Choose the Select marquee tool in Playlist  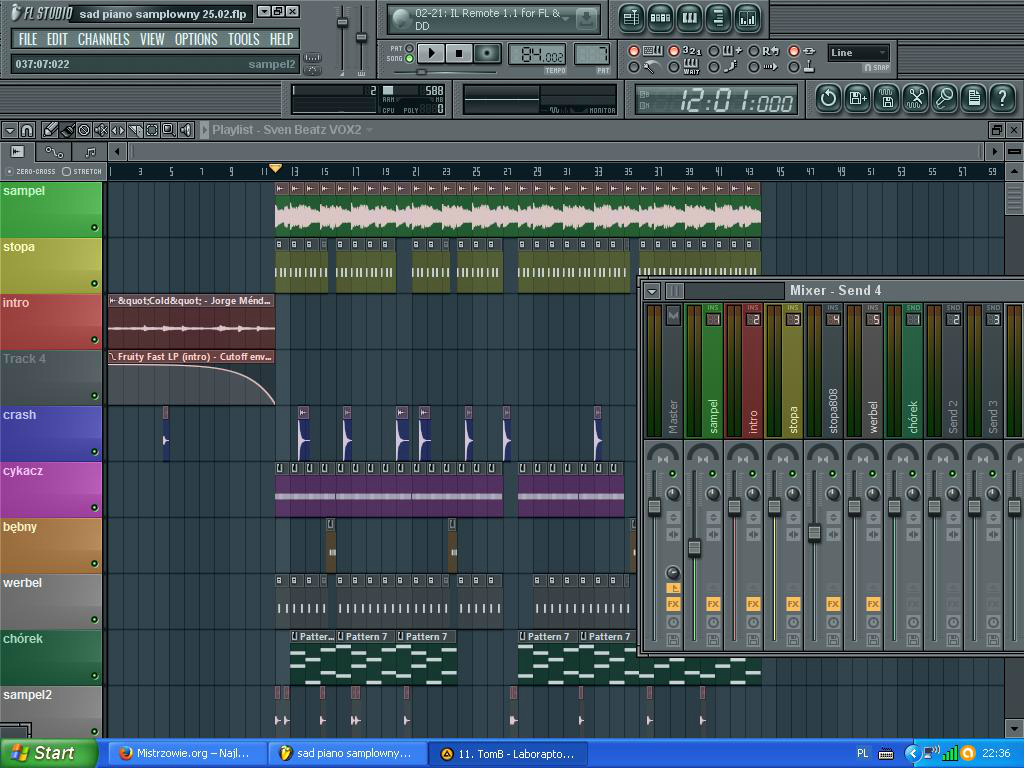(x=152, y=130)
